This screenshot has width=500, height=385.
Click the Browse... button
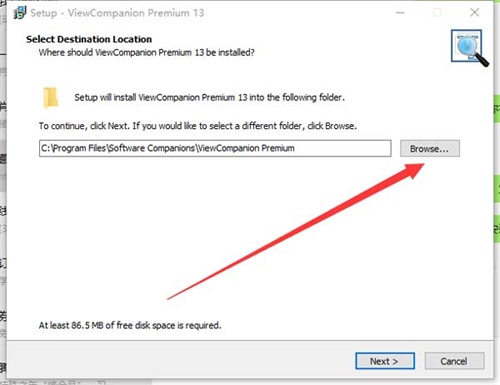430,148
